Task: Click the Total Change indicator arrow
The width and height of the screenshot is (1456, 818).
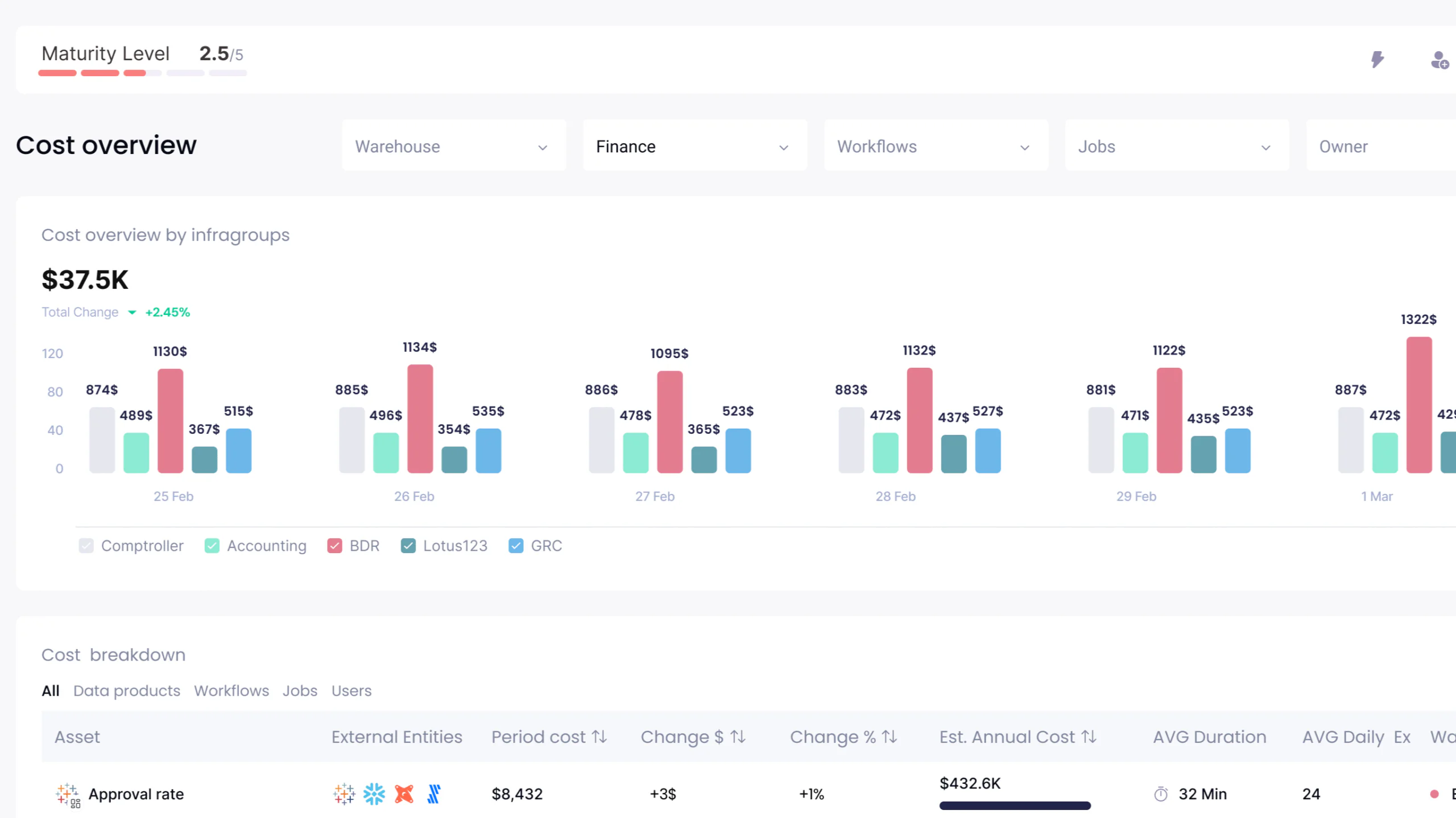Action: coord(132,312)
